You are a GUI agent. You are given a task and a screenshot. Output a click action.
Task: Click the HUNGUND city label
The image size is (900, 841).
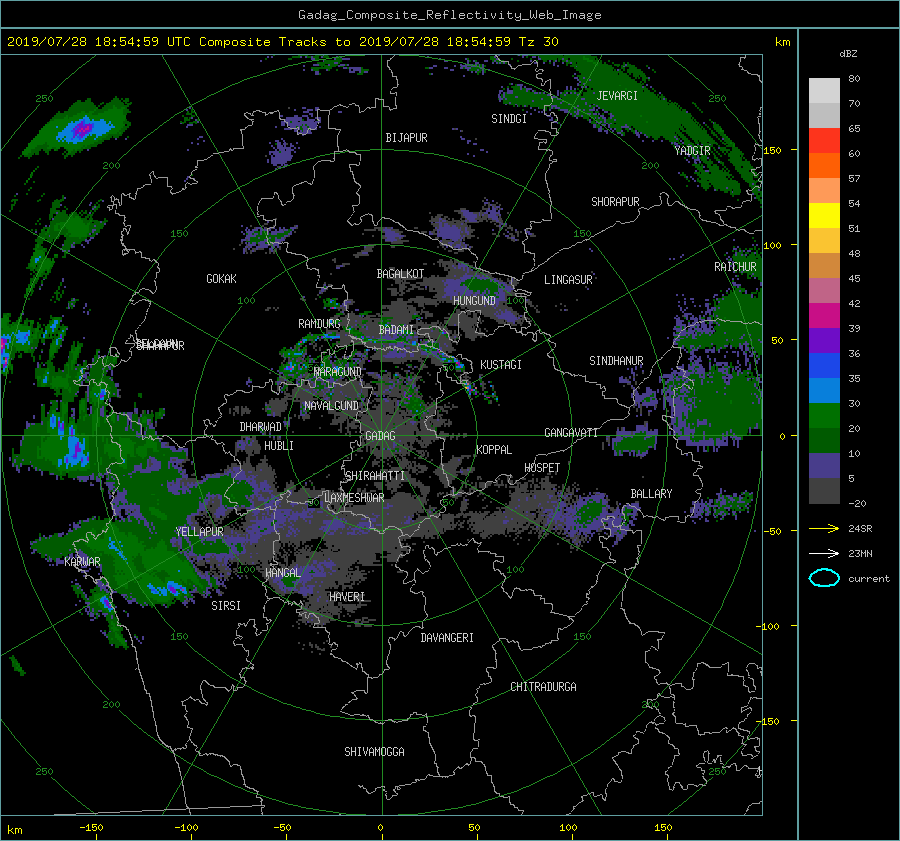[474, 301]
